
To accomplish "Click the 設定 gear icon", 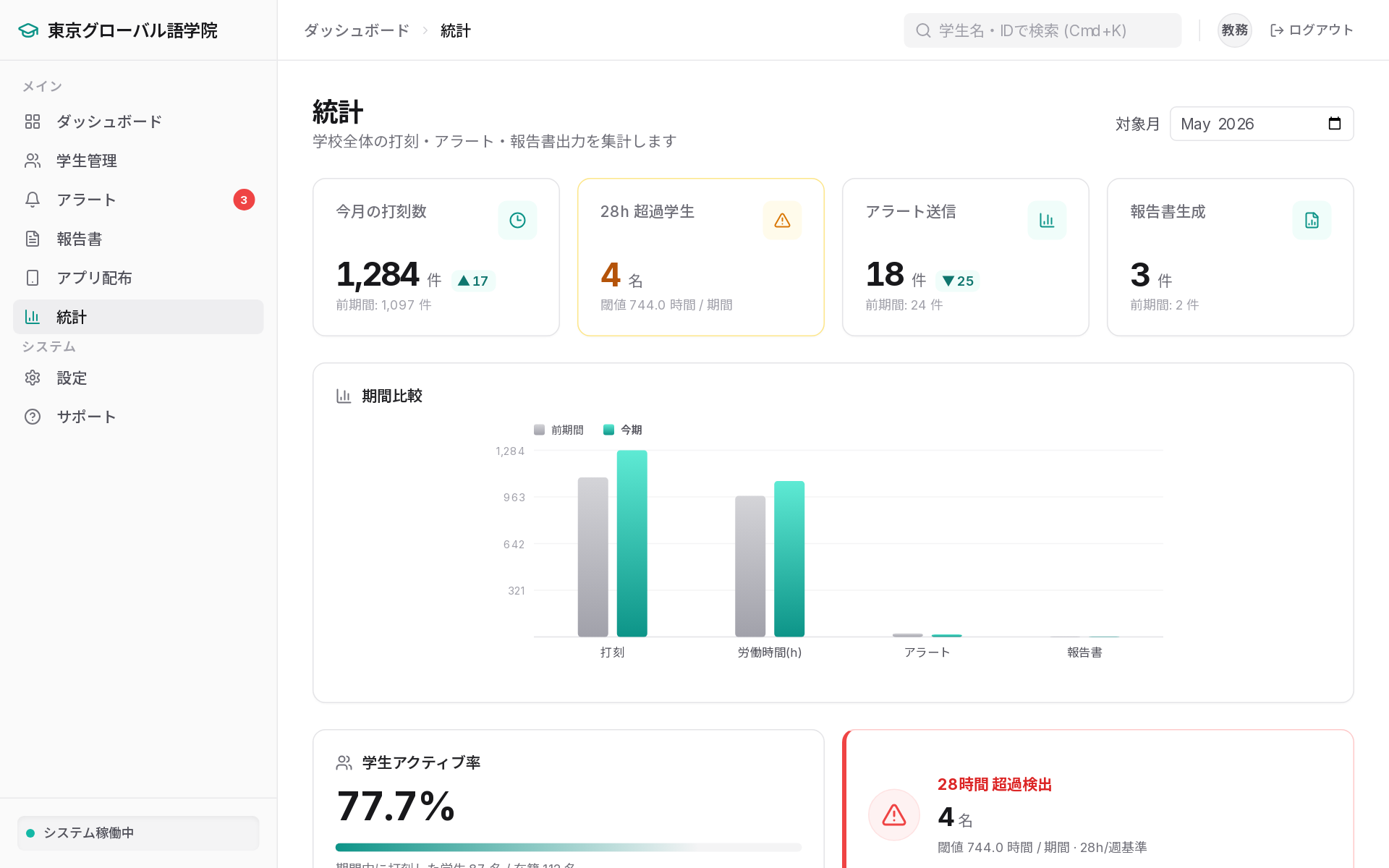I will tap(33, 378).
